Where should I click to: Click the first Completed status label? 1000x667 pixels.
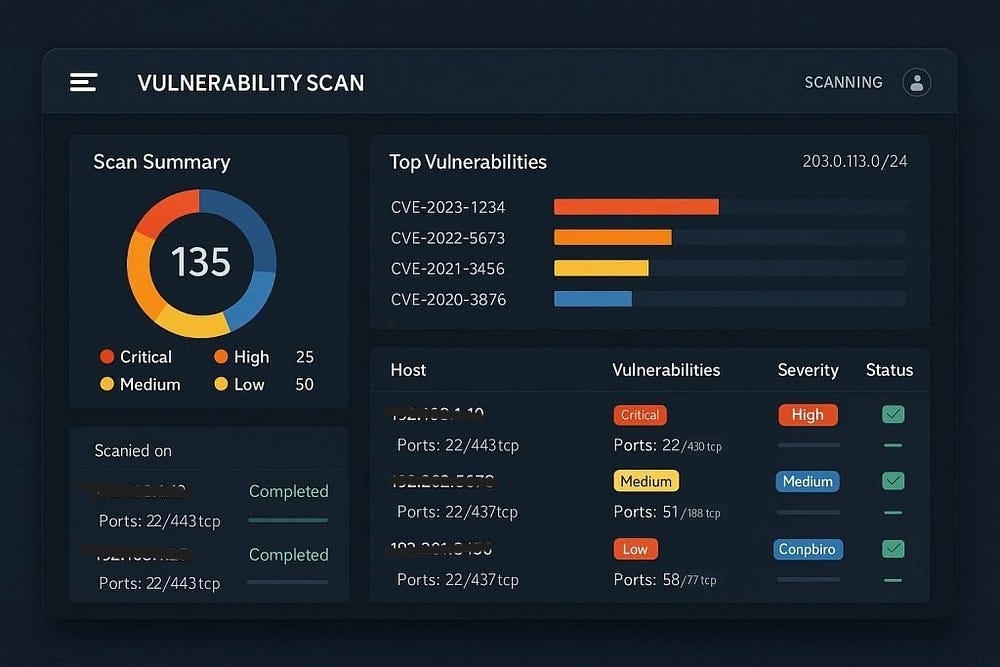pyautogui.click(x=288, y=491)
